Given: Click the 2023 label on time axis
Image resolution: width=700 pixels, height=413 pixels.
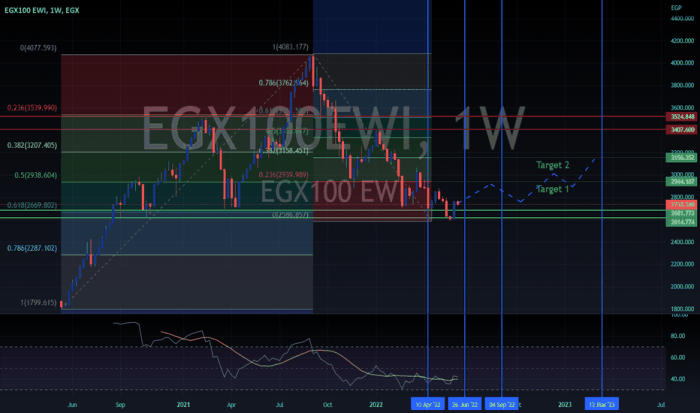Looking at the screenshot, I should click(x=565, y=405).
